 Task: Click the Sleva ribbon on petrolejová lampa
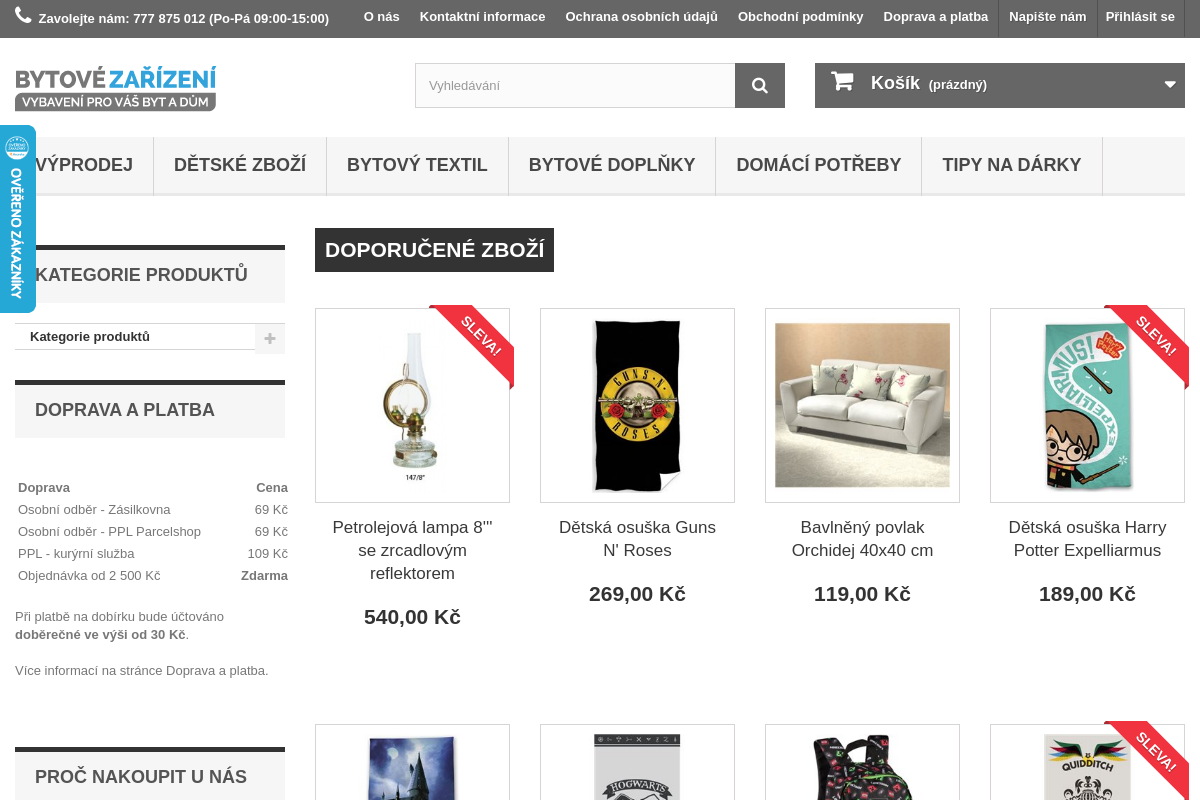[x=474, y=344]
